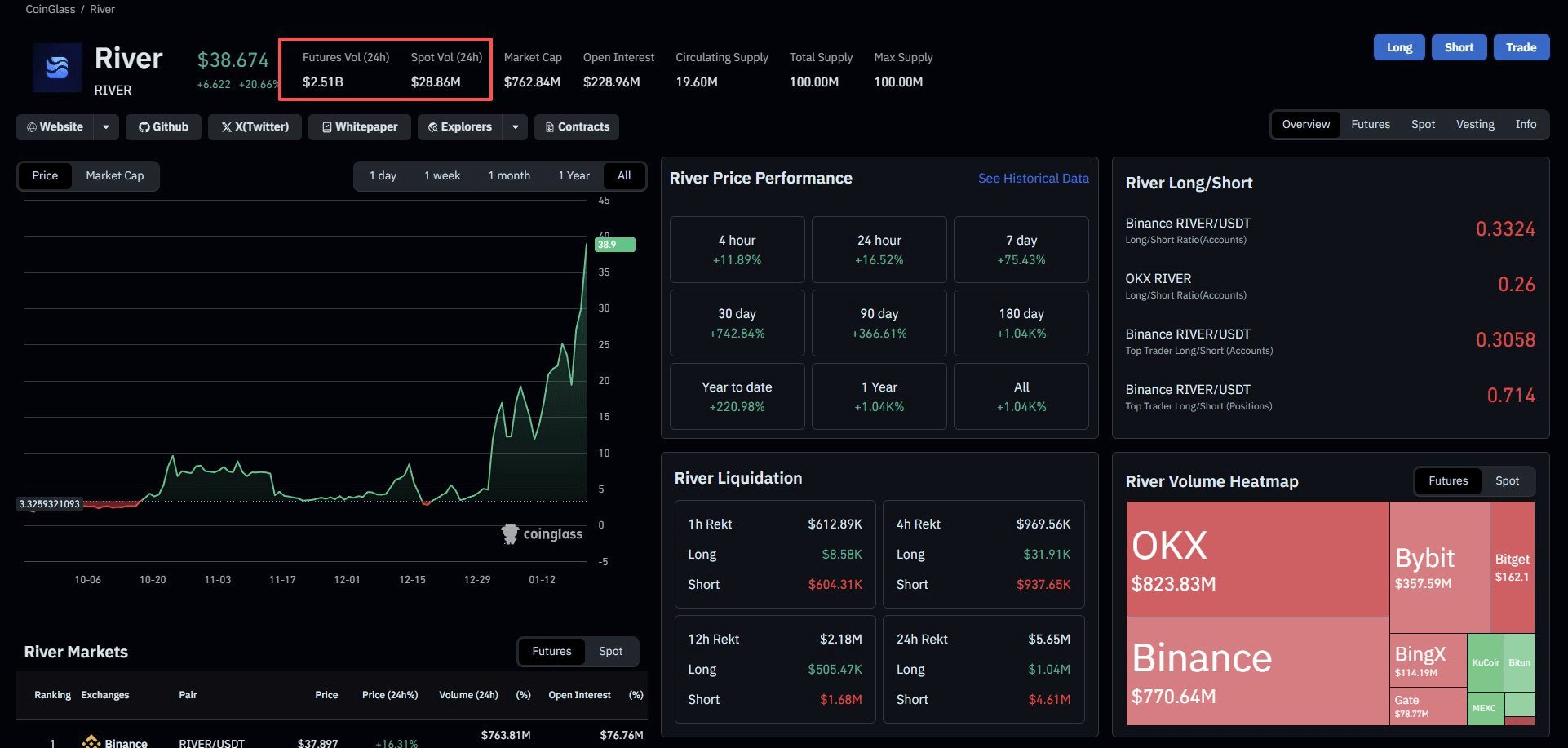Screen dimensions: 1568x748
Task: Expand the Website dropdown arrow
Action: [106, 127]
